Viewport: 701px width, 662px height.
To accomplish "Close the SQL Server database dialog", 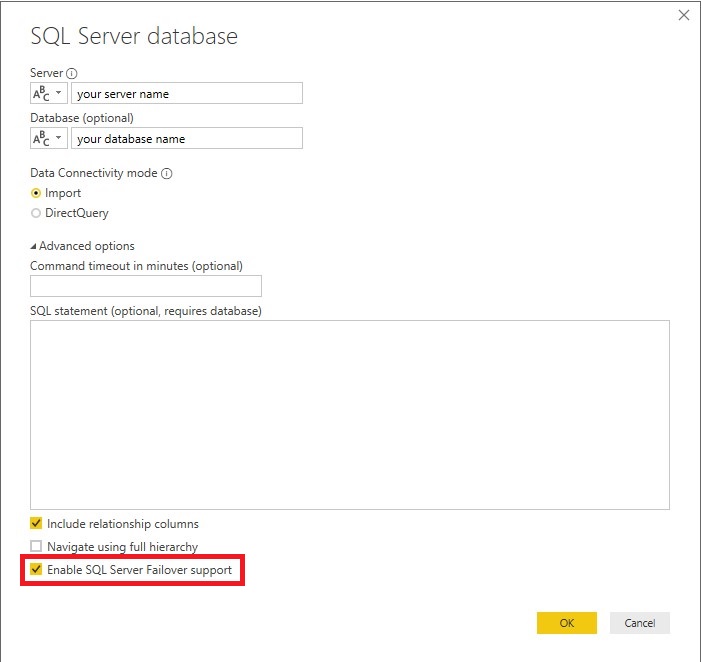I will pos(684,16).
